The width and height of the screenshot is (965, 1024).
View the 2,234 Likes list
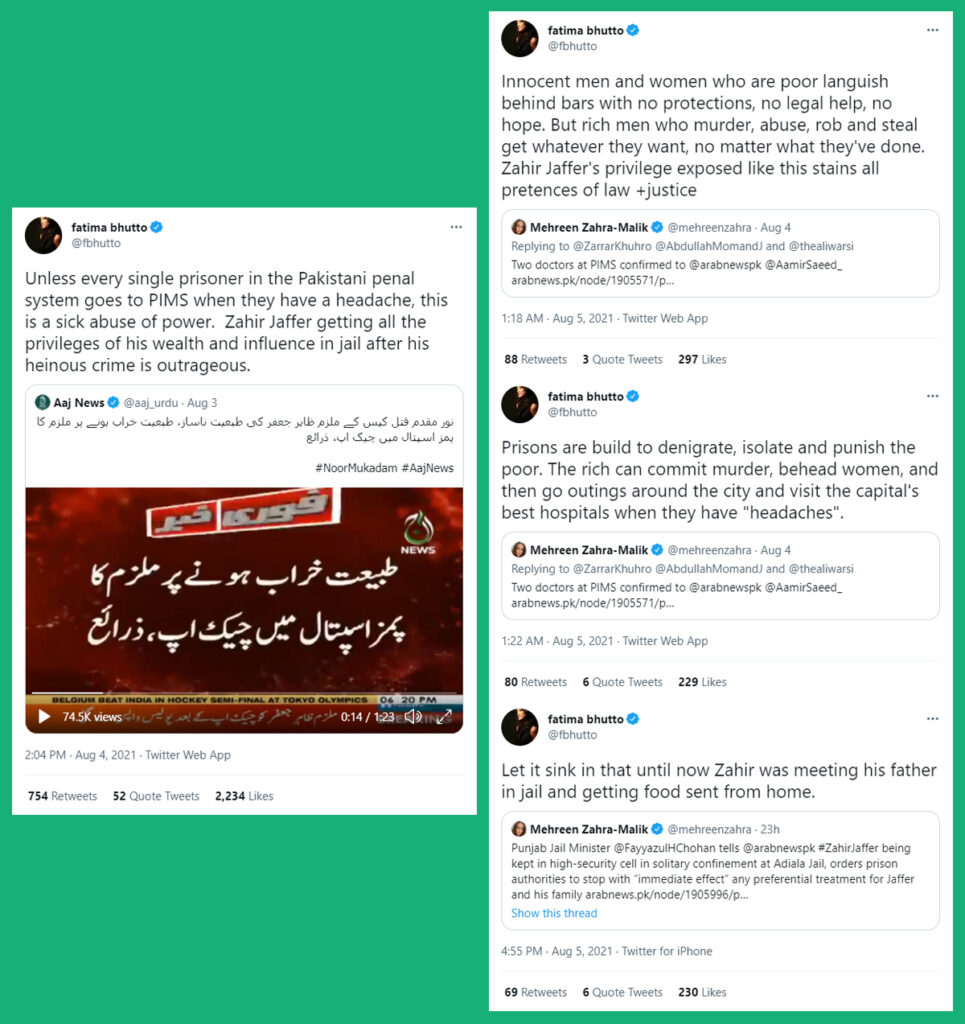pos(244,796)
